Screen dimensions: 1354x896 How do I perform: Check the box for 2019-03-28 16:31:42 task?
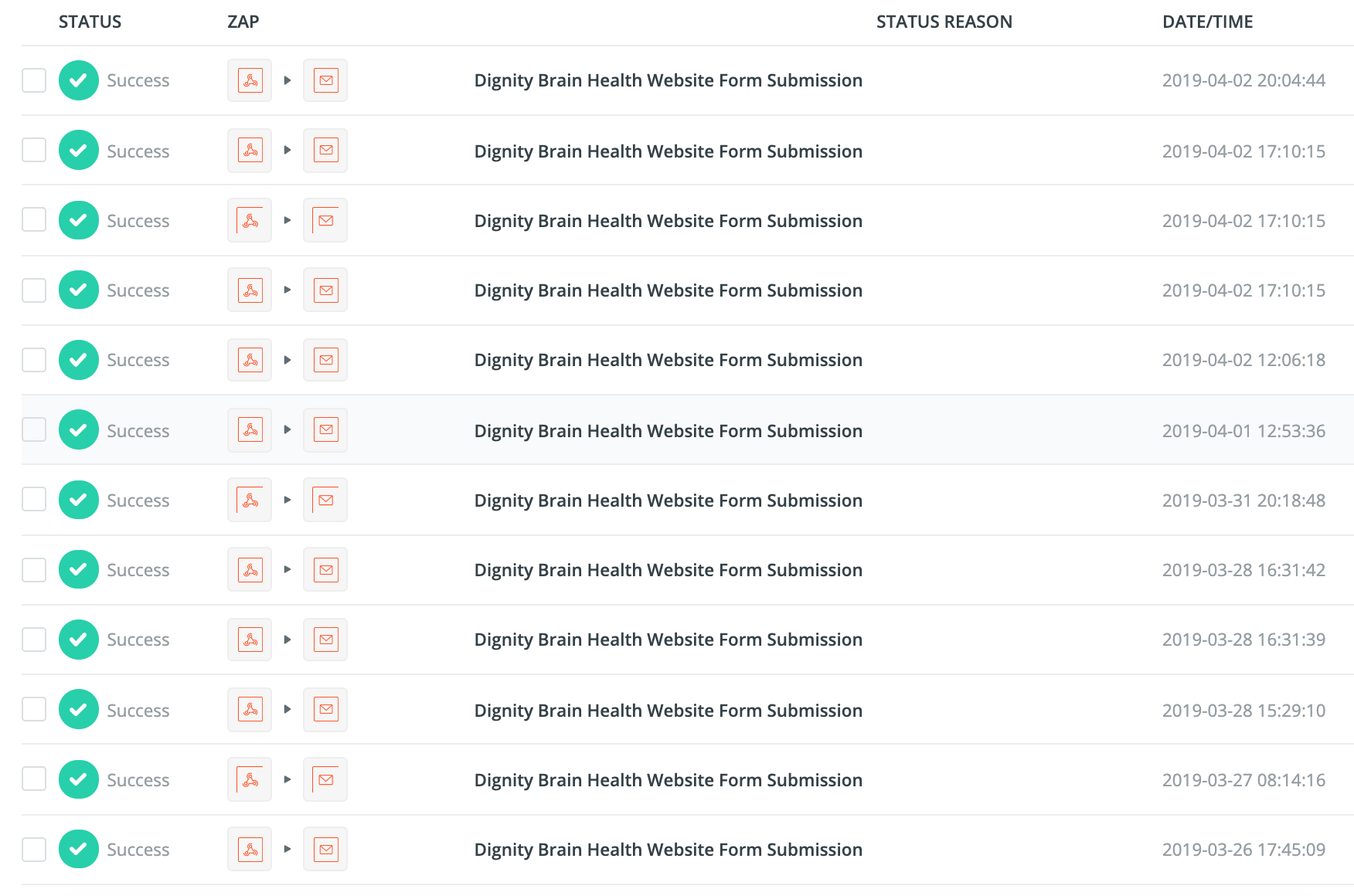tap(34, 570)
